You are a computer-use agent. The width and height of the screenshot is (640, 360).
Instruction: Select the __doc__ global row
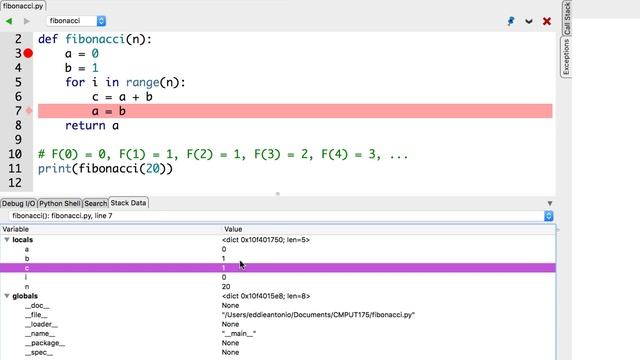click(x=278, y=305)
